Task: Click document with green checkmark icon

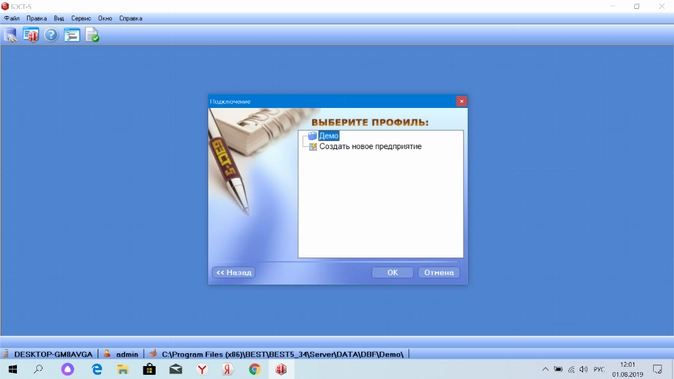Action: pos(92,35)
